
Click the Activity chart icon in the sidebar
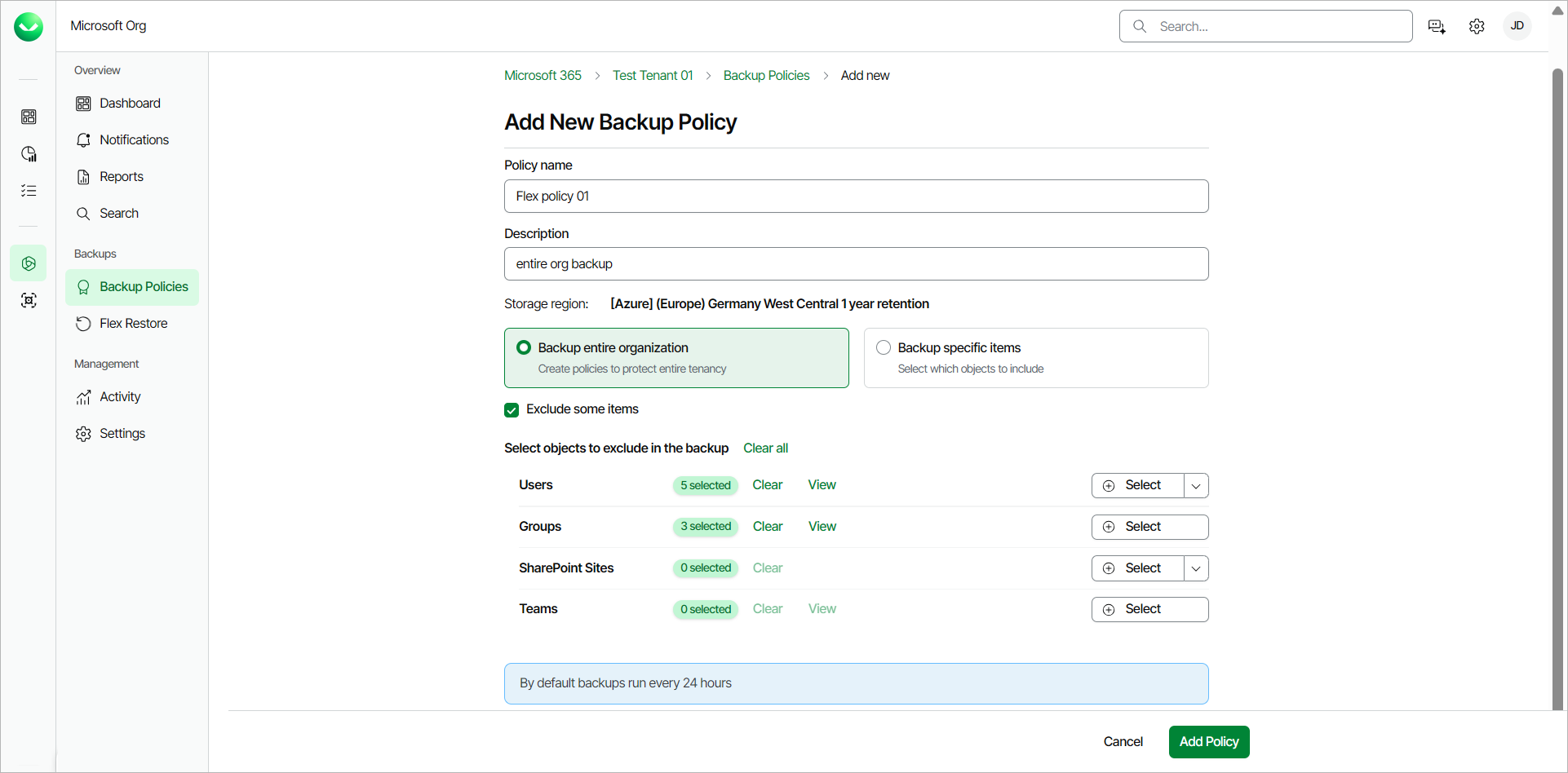click(83, 397)
